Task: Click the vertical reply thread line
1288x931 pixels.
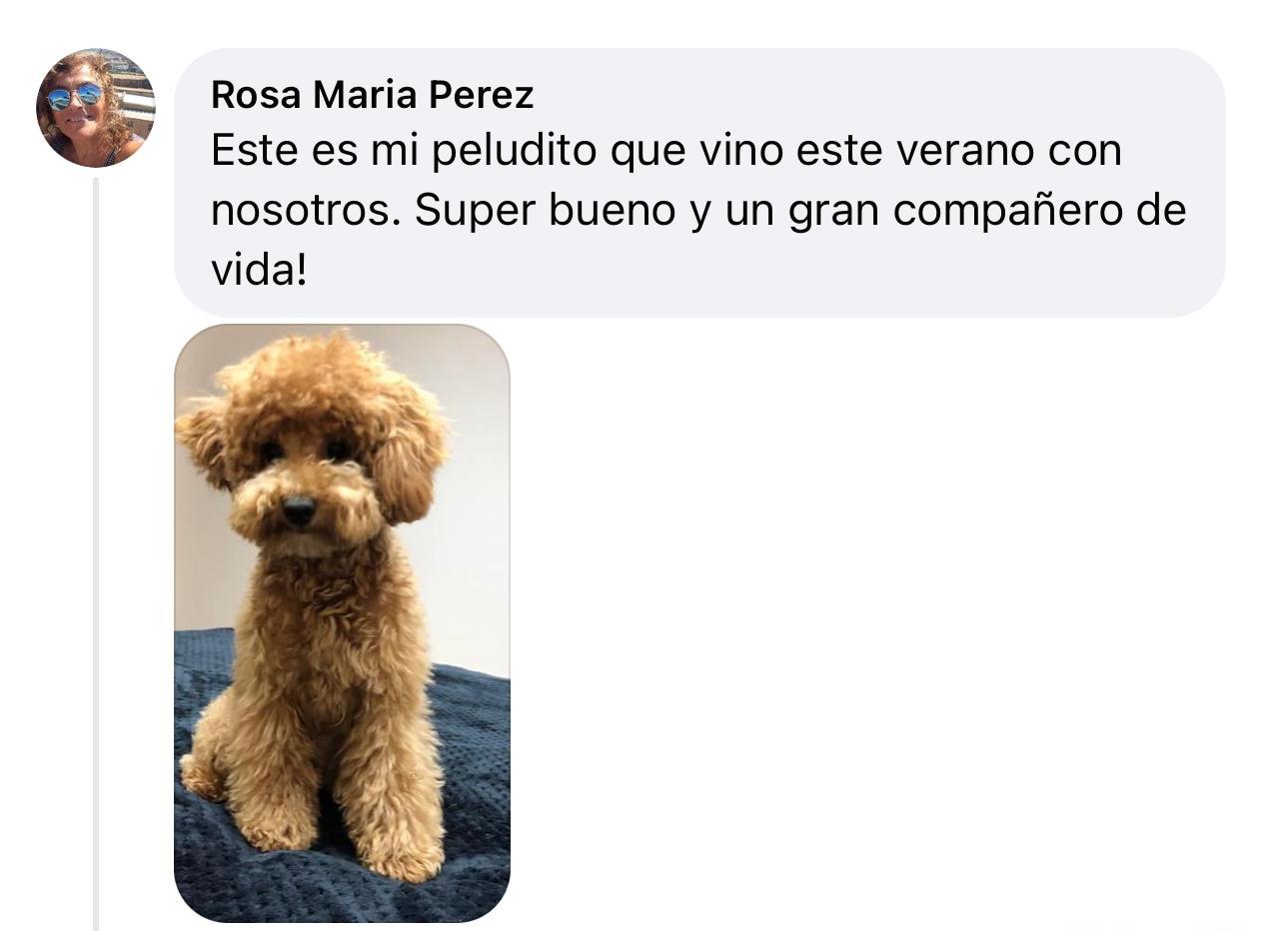Action: coord(96,554)
